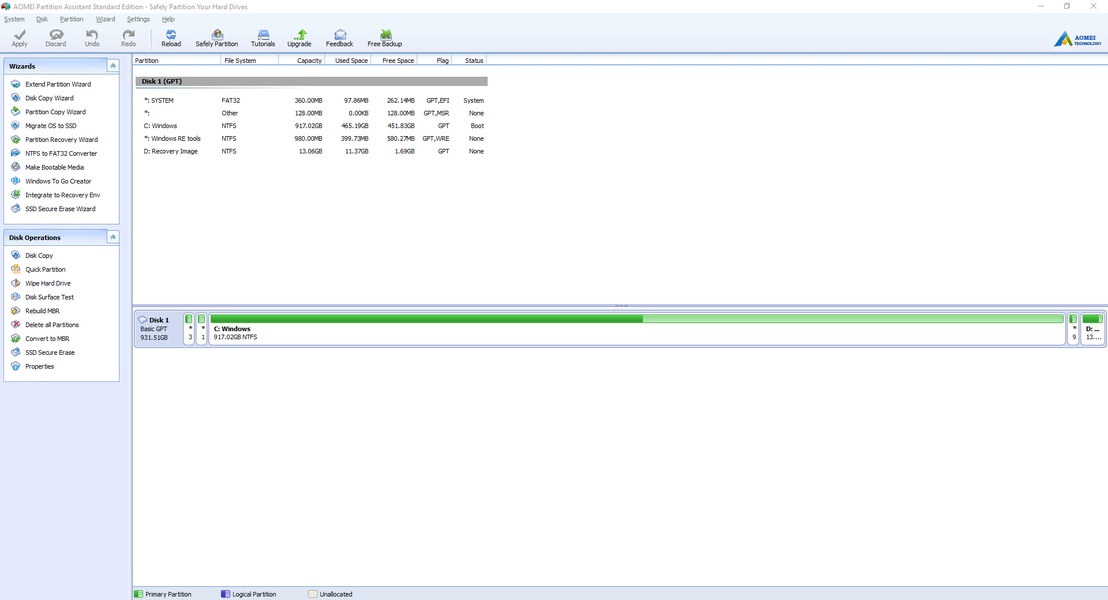
Task: Sort by the Flag column header
Action: pyautogui.click(x=434, y=61)
